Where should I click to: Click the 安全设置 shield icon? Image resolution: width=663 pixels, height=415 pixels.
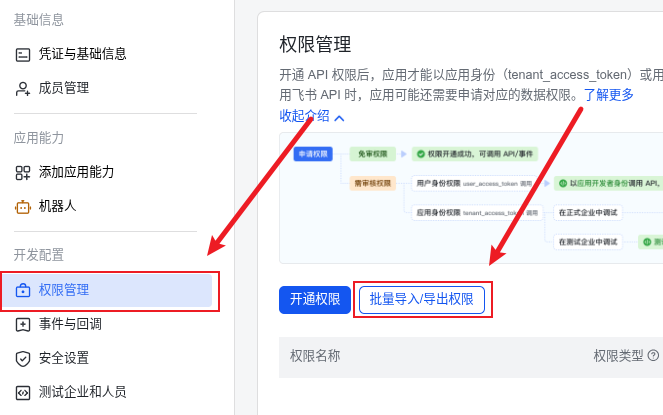coord(23,358)
